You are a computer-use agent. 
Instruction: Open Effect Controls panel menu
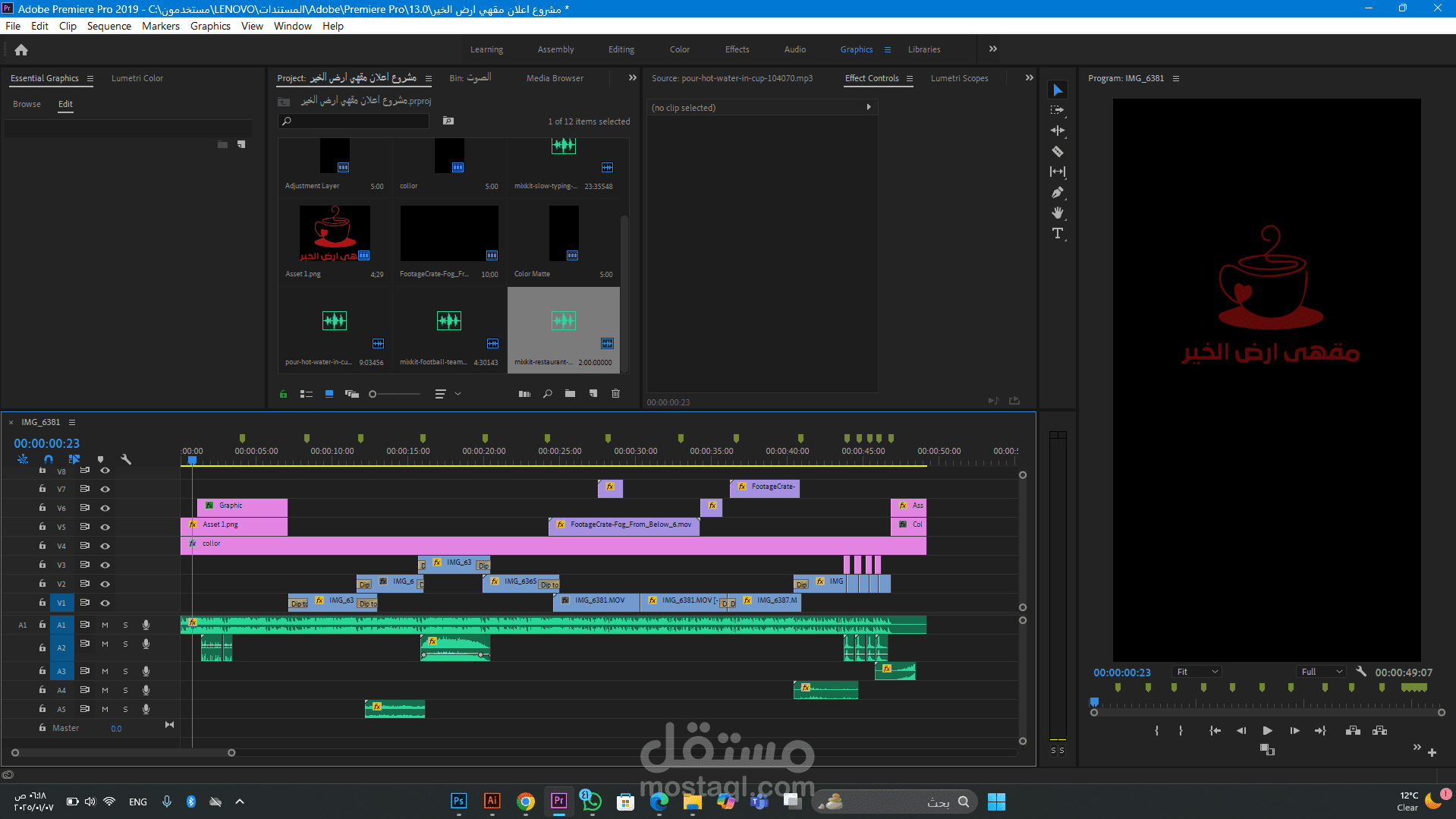pos(910,78)
